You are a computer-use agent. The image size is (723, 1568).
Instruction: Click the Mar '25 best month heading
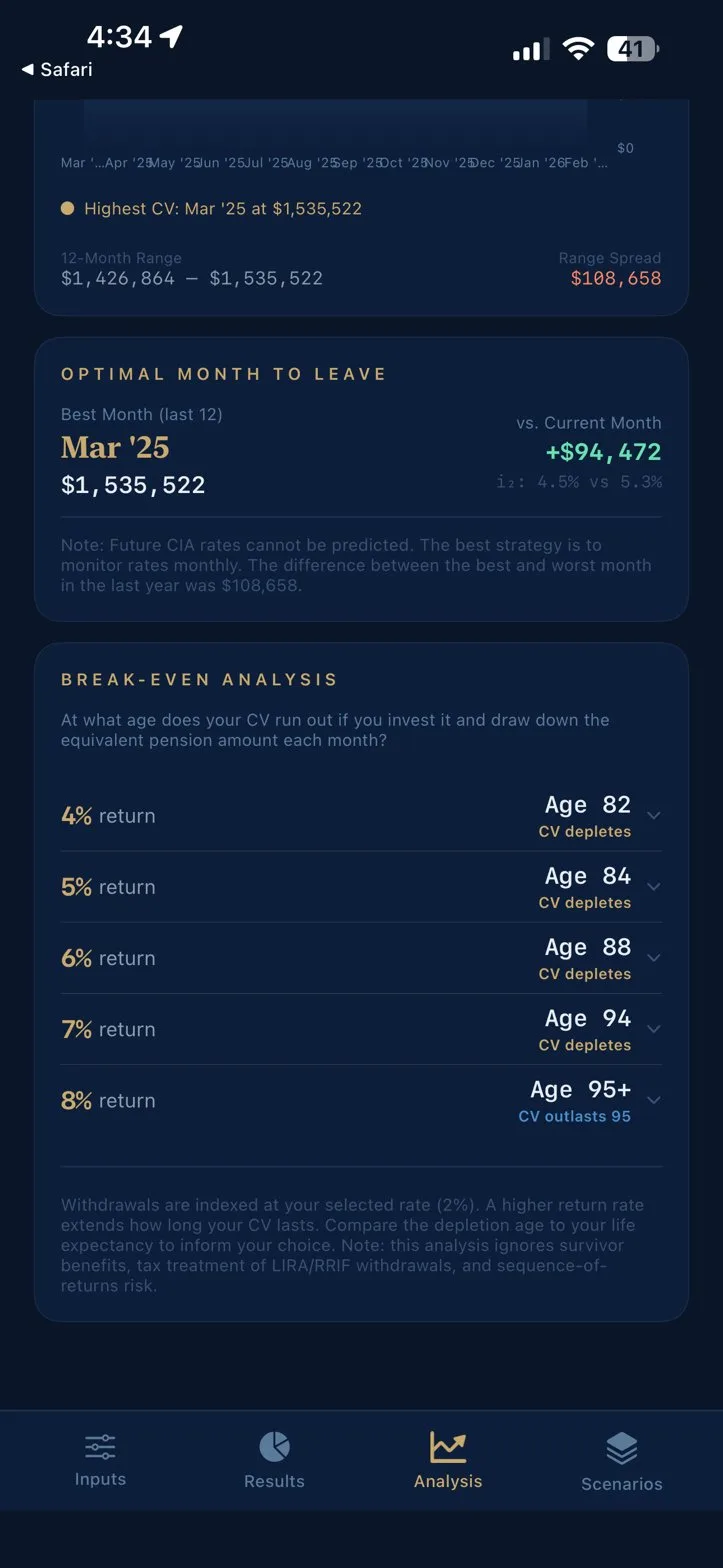114,447
